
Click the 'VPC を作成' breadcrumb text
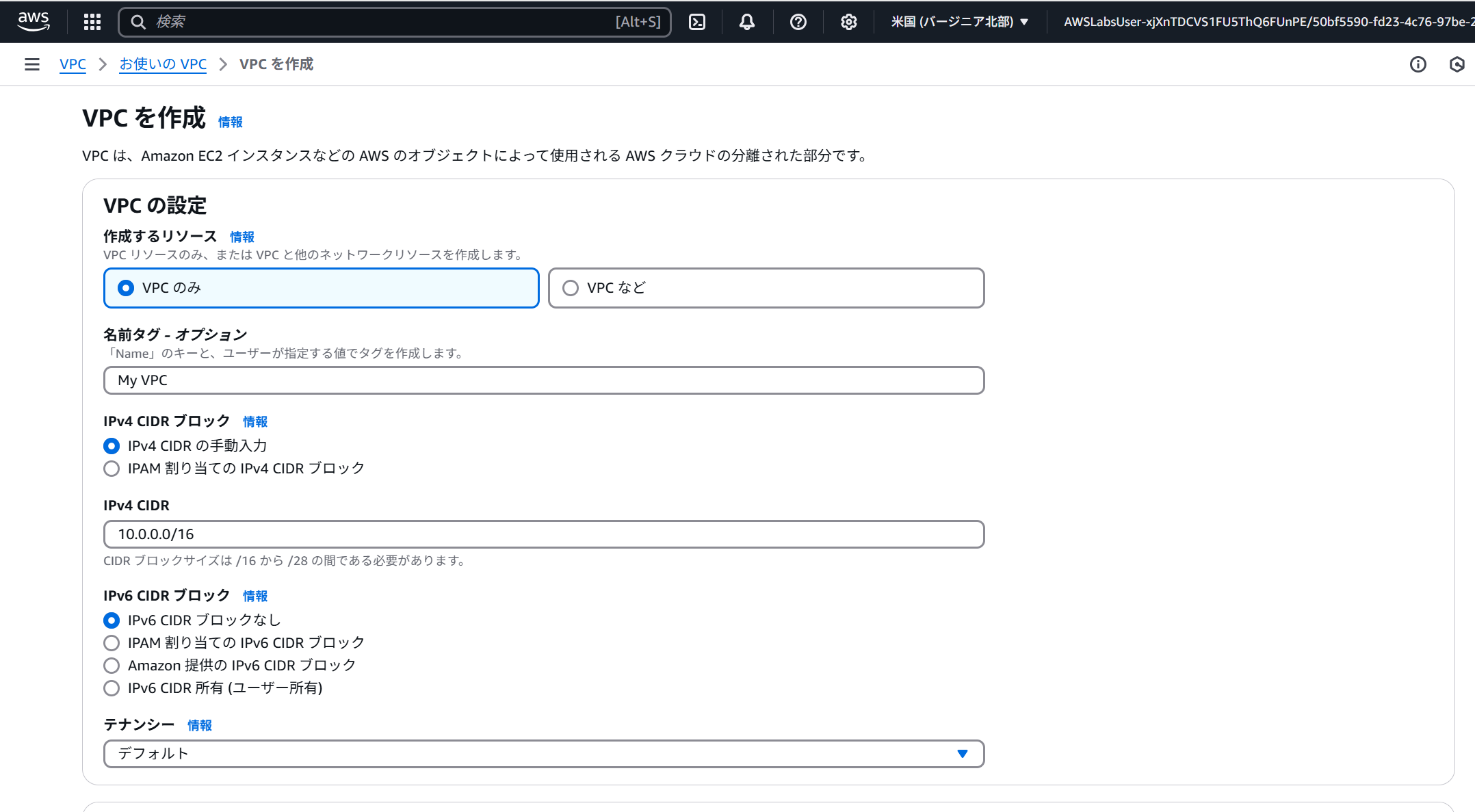point(276,64)
